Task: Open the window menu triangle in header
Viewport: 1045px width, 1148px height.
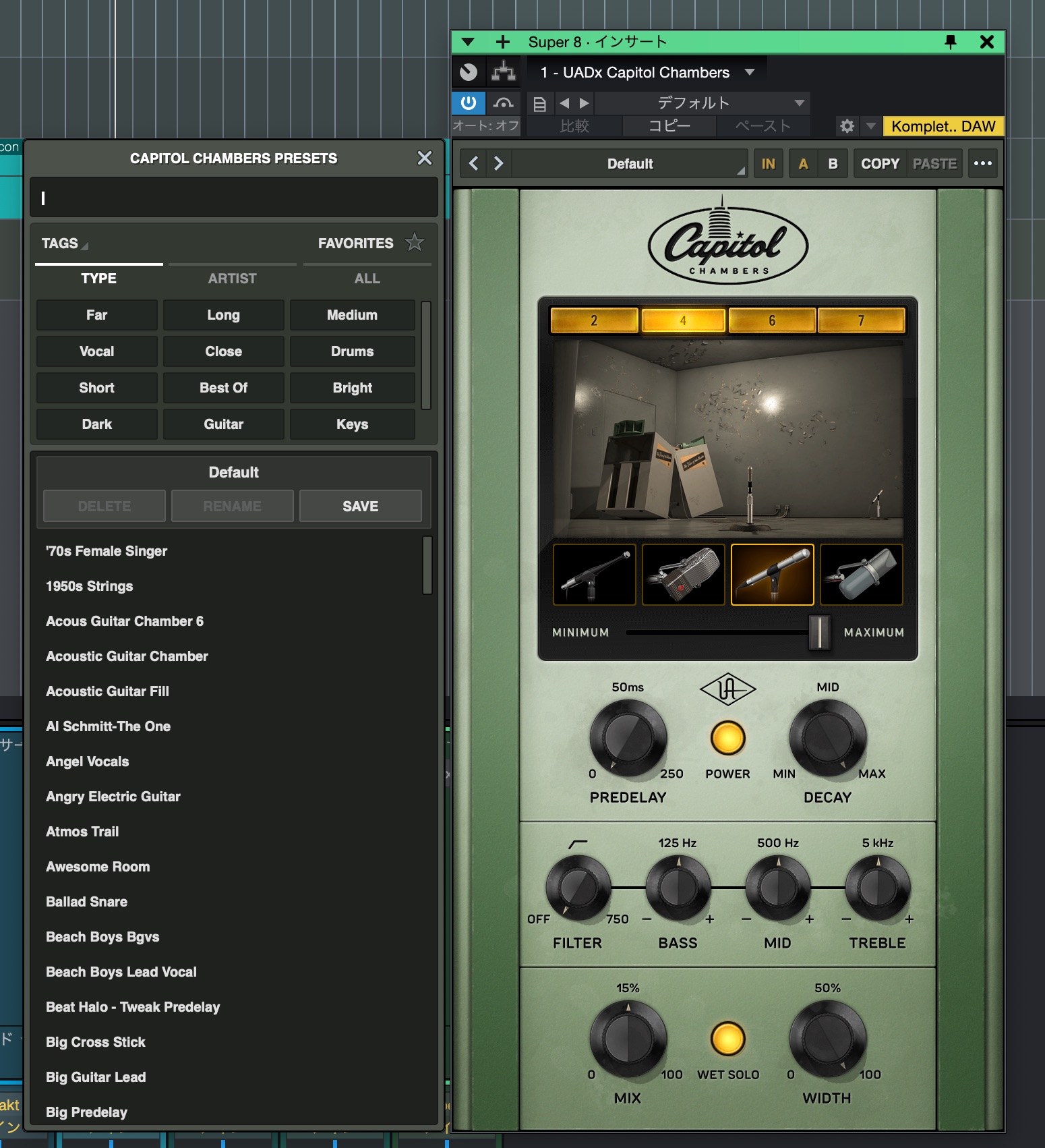Action: [x=468, y=42]
